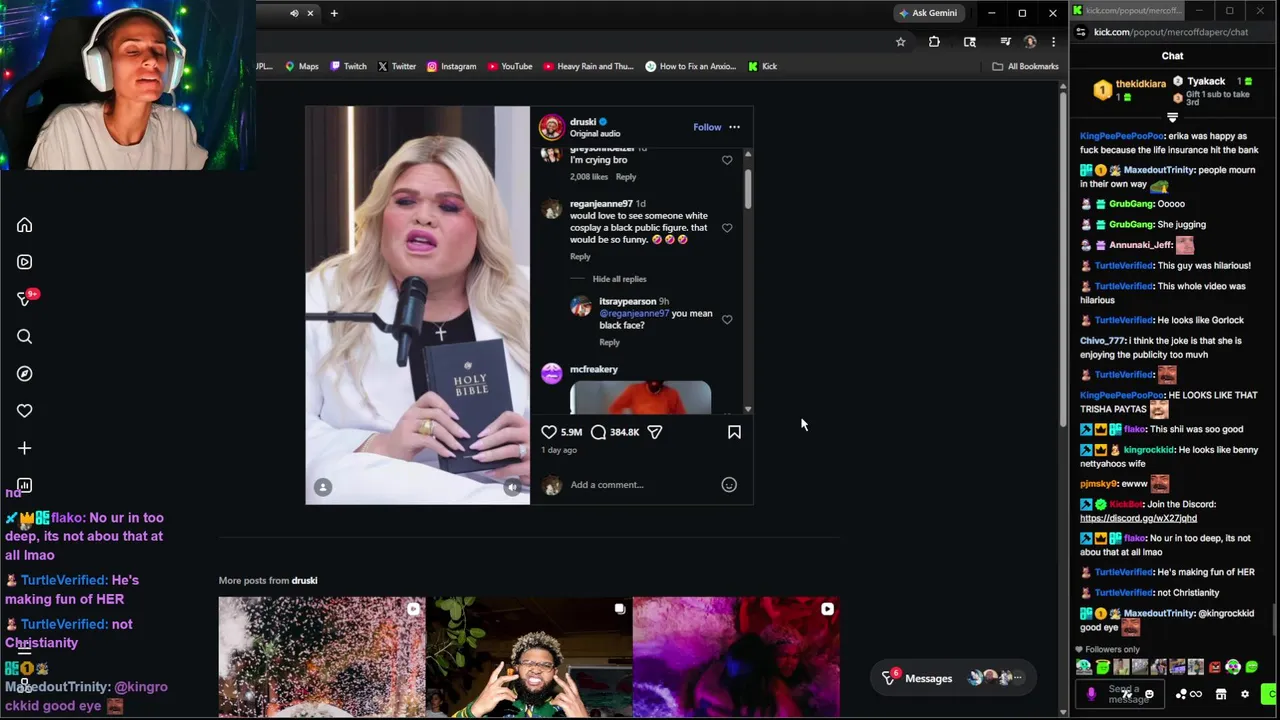Create new post with plus icon
Image resolution: width=1280 pixels, height=720 pixels.
pos(24,448)
